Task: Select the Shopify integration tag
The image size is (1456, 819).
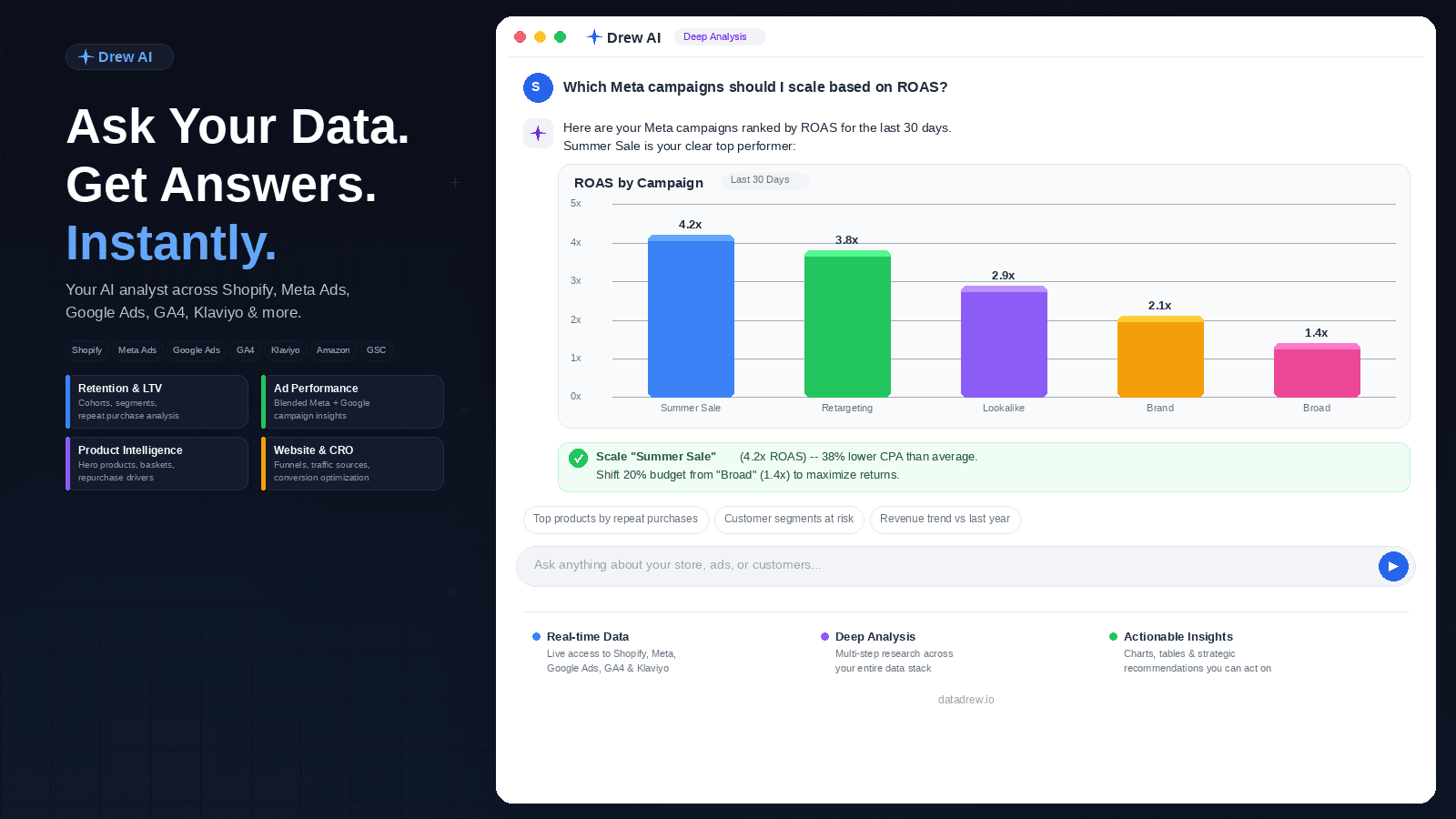Action: point(86,350)
